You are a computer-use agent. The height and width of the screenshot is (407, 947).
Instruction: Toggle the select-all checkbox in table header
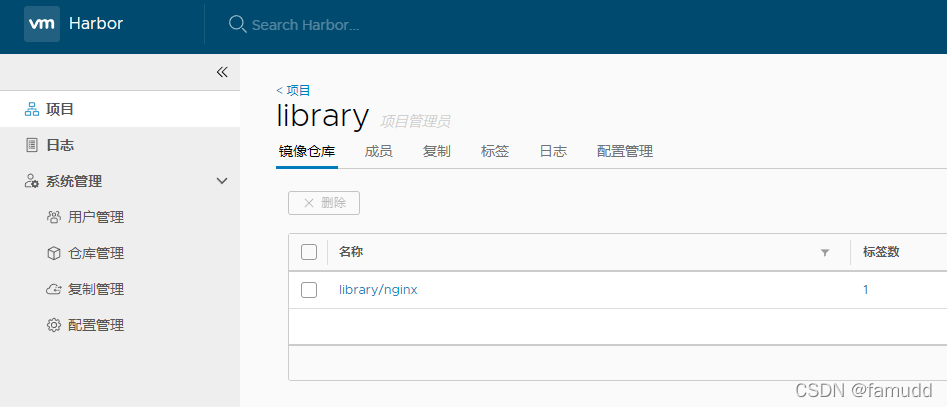309,252
